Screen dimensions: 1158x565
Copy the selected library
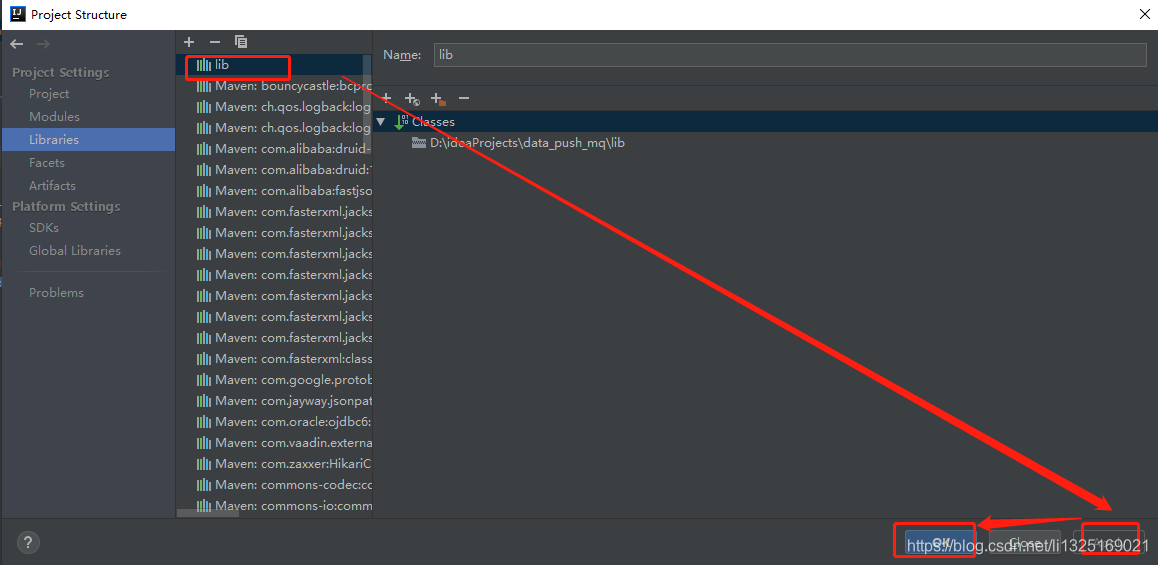pyautogui.click(x=241, y=42)
